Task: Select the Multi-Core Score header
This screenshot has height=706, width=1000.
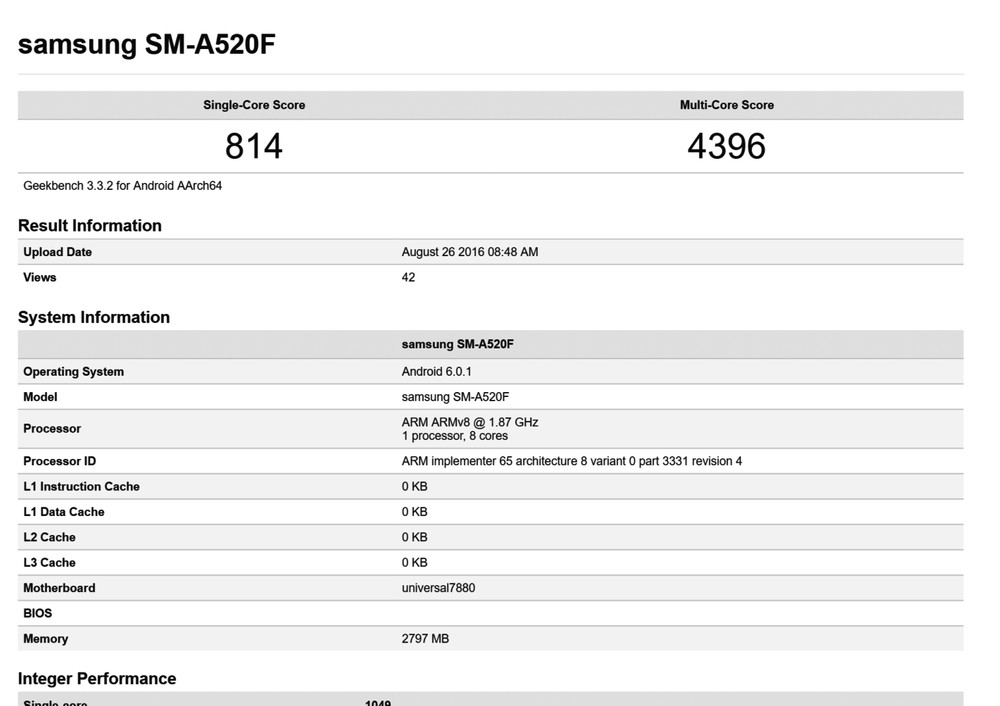Action: [726, 105]
